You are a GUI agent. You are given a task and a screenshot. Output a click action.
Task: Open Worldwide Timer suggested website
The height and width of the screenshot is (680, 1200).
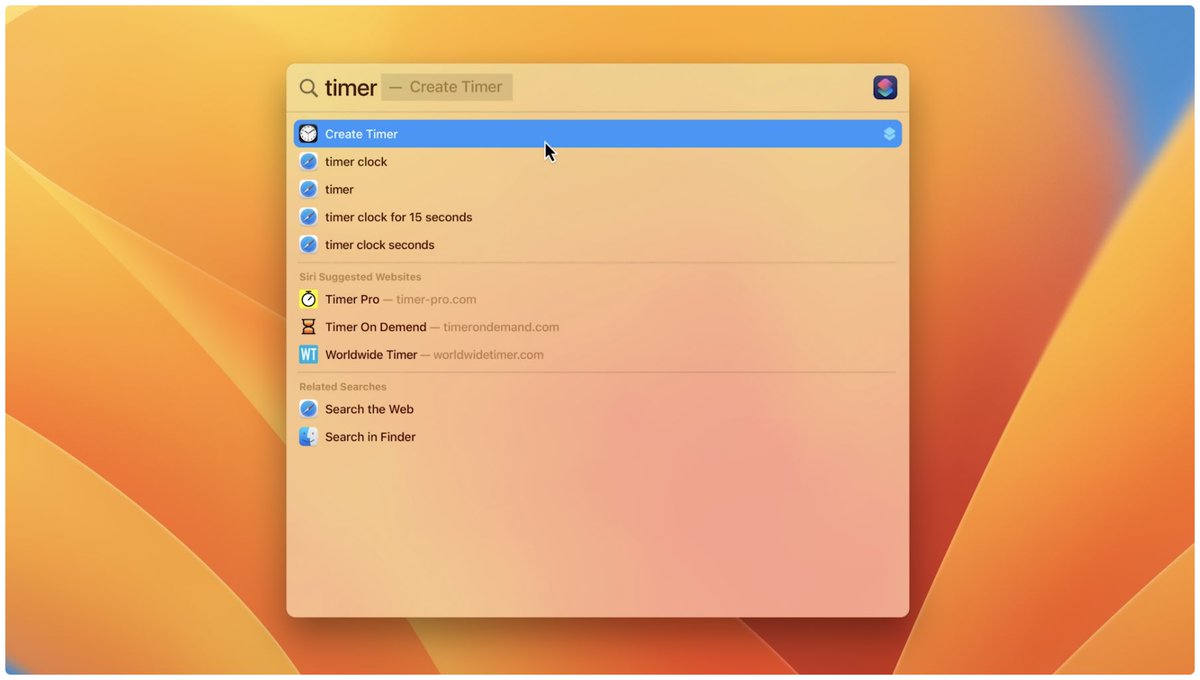pos(598,355)
